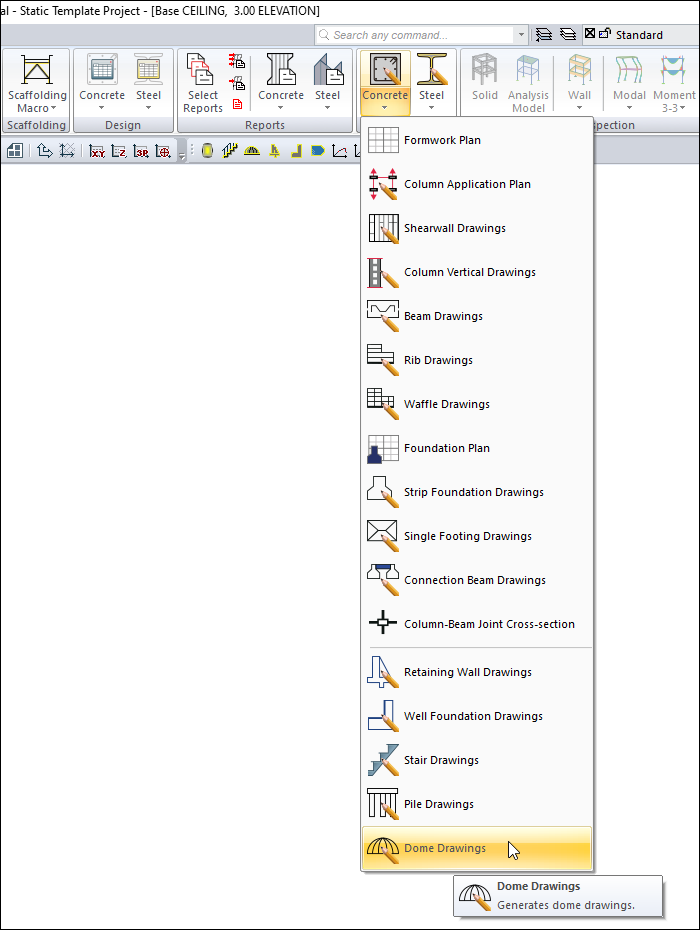
Task: Click the graph line toolbar icon
Action: (x=339, y=151)
